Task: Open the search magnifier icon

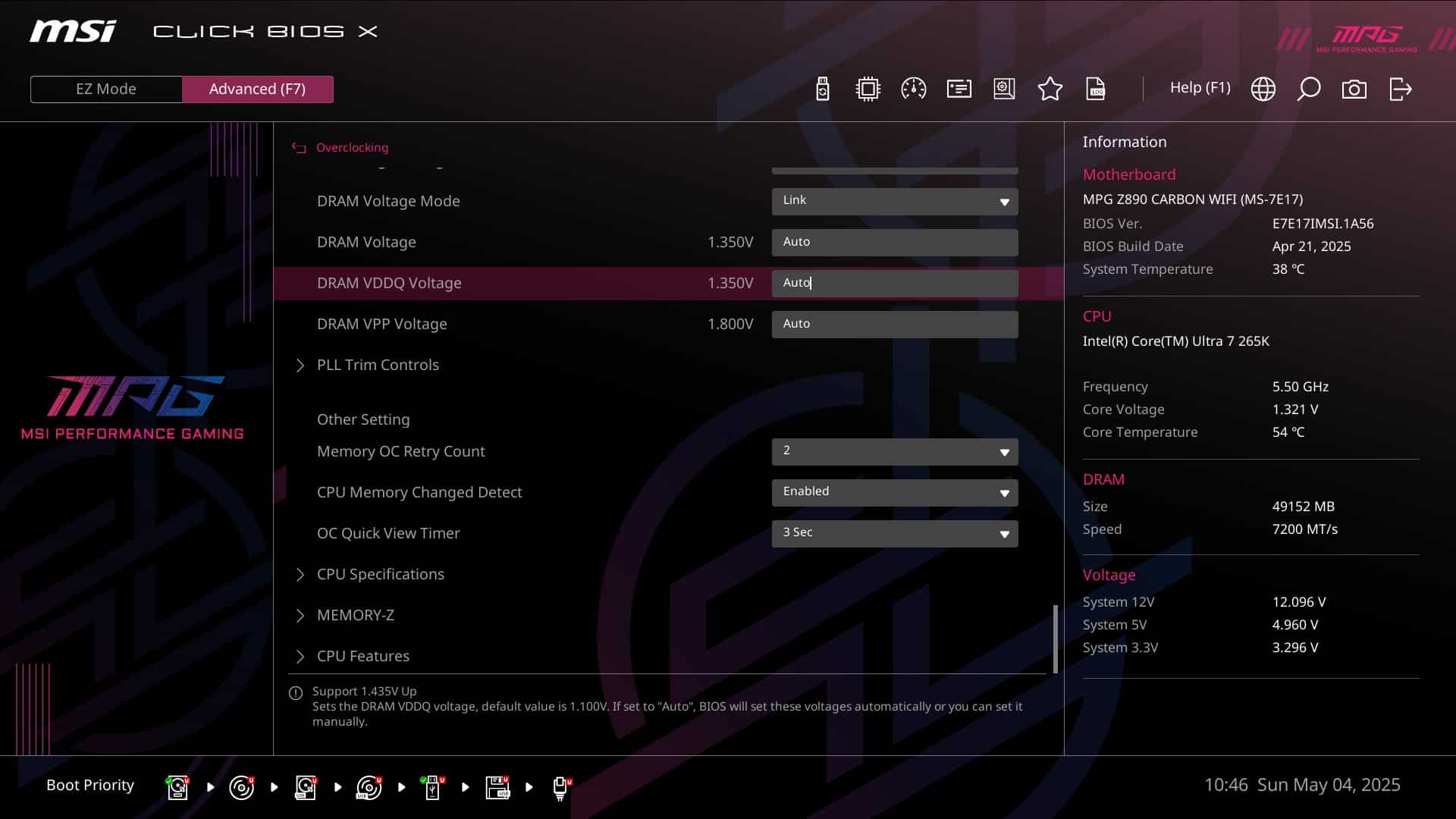Action: point(1308,89)
